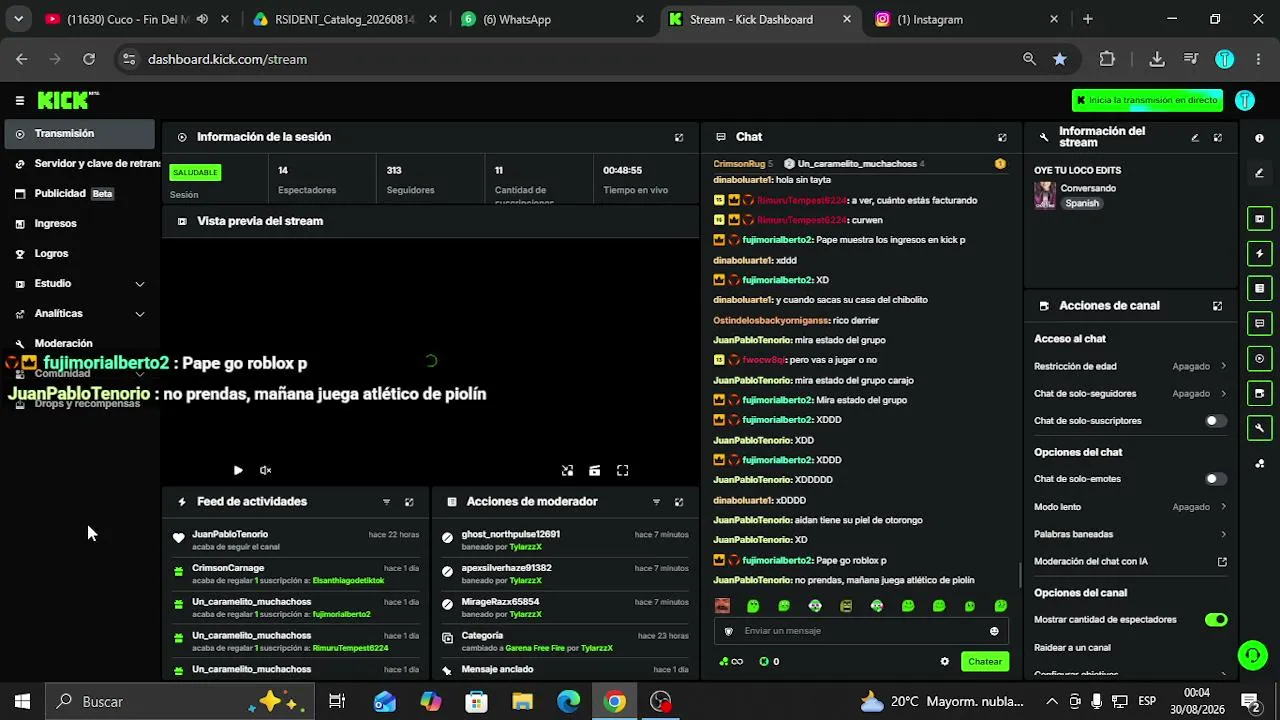Toggle Chat de solo-suscriptores switch
Viewport: 1280px width, 720px height.
tap(1215, 421)
